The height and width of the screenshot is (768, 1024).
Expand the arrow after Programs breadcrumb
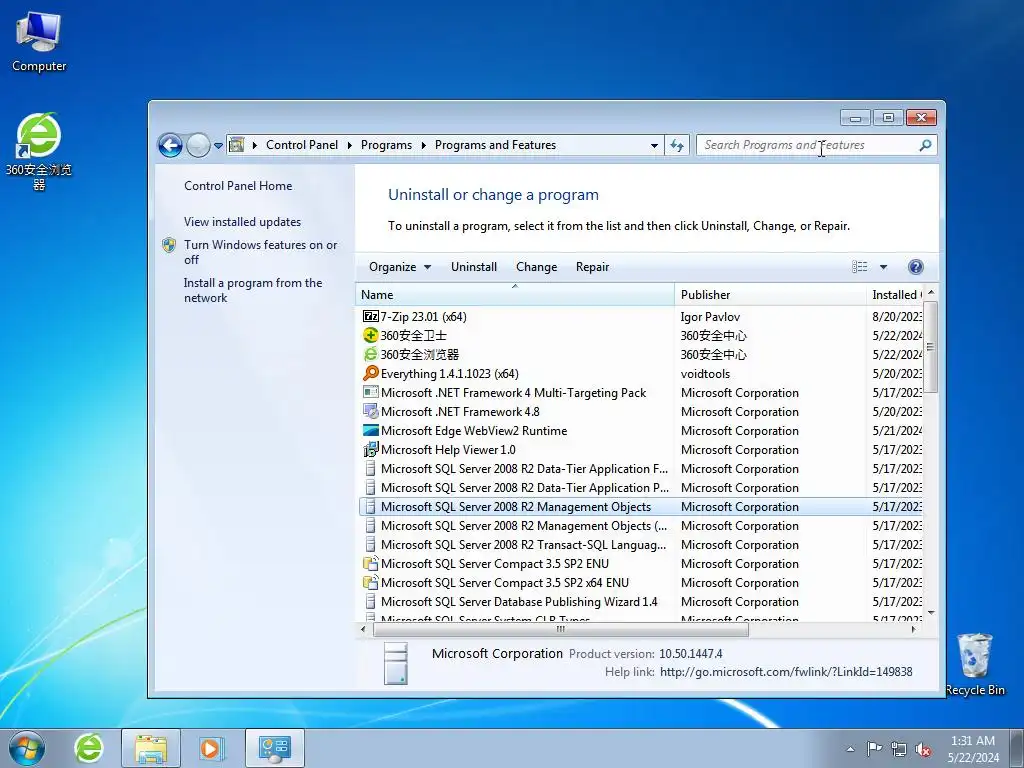point(423,145)
